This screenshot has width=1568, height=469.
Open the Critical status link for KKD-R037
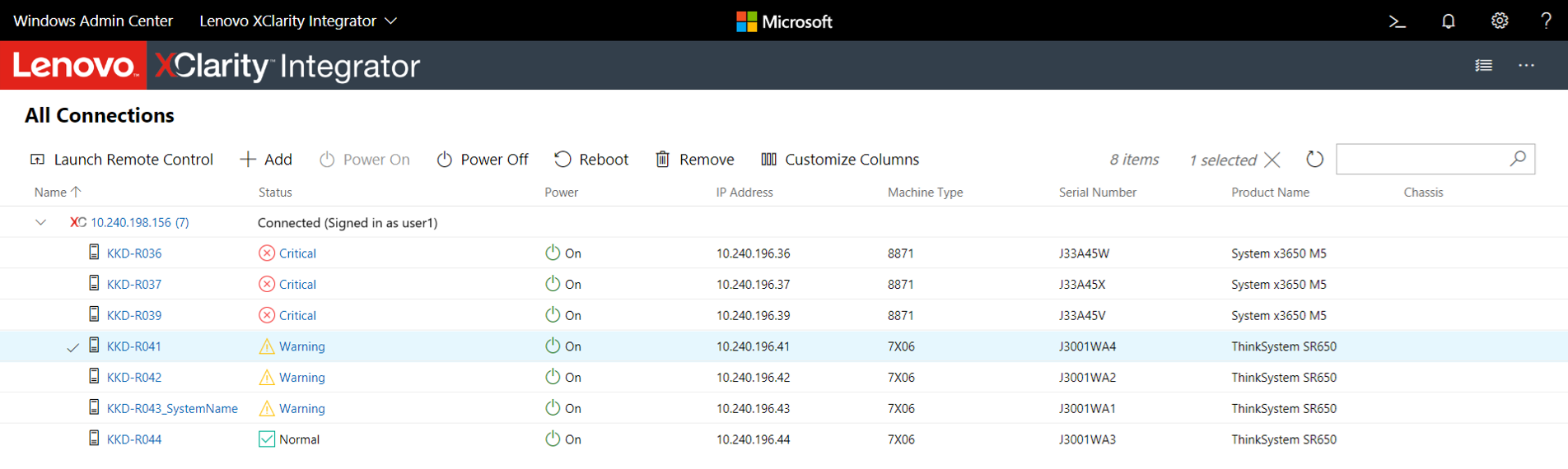coord(296,285)
